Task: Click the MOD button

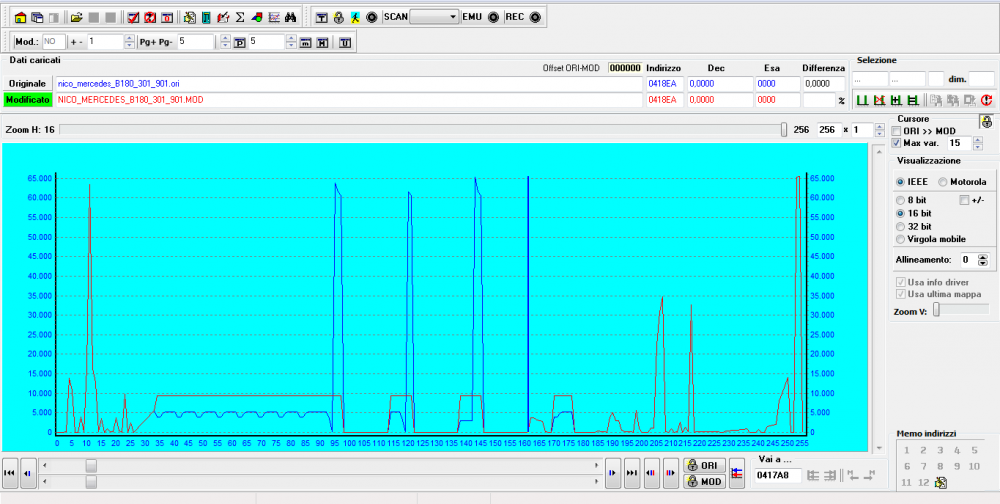Action: 704,481
